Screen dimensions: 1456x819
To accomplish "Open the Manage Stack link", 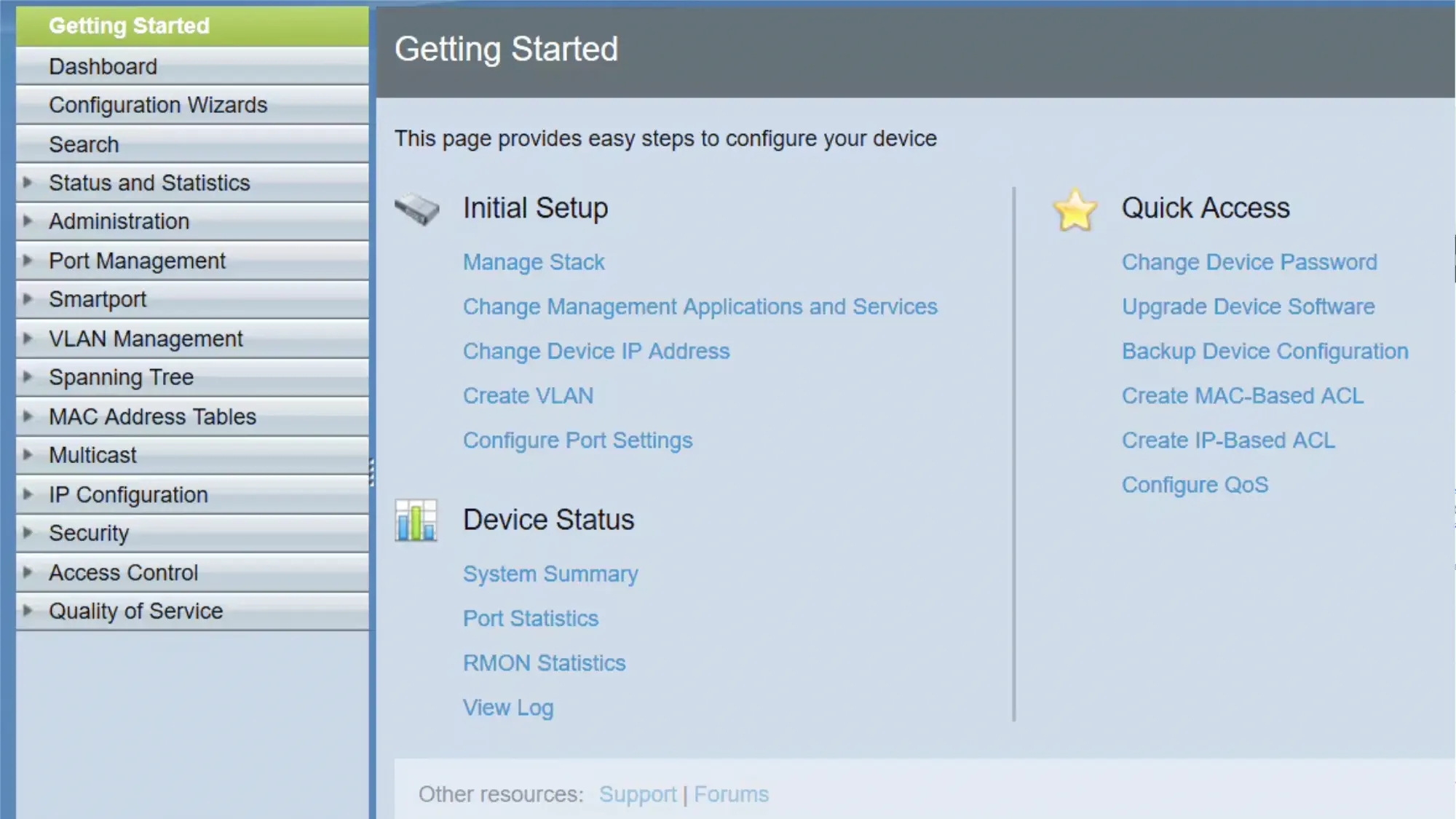I will pos(534,261).
